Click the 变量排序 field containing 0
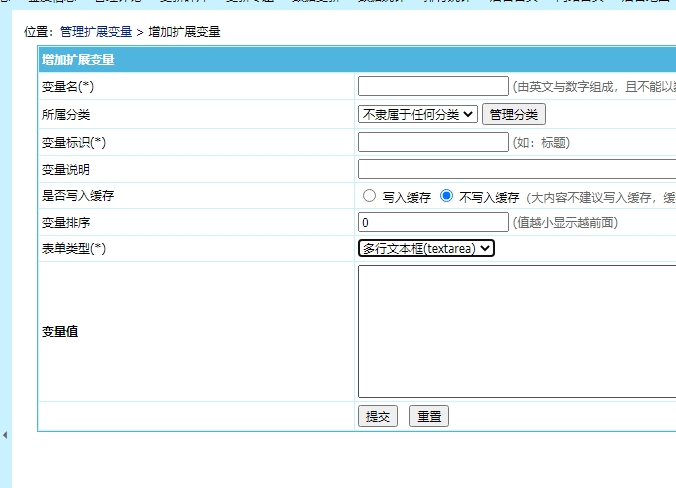This screenshot has height=488, width=676. 432,222
